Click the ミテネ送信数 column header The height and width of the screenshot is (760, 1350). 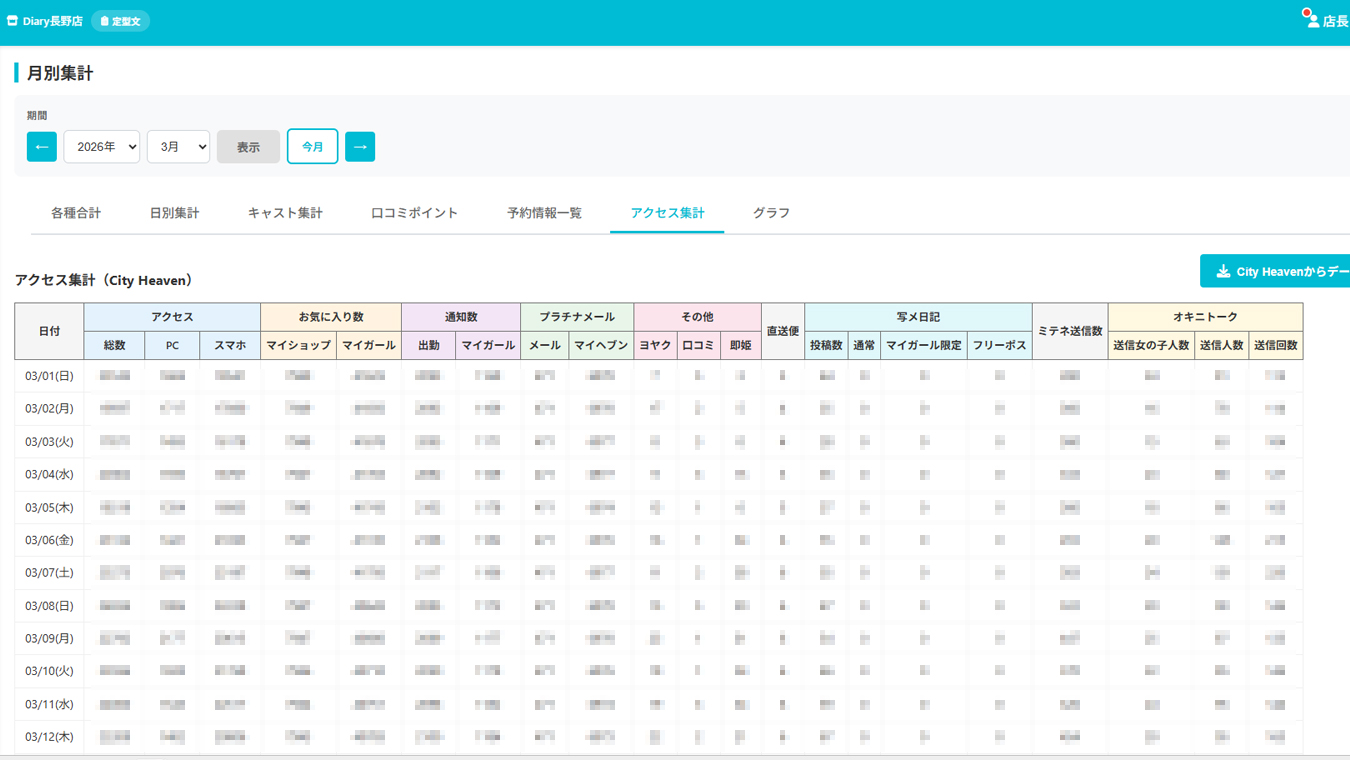point(1069,331)
